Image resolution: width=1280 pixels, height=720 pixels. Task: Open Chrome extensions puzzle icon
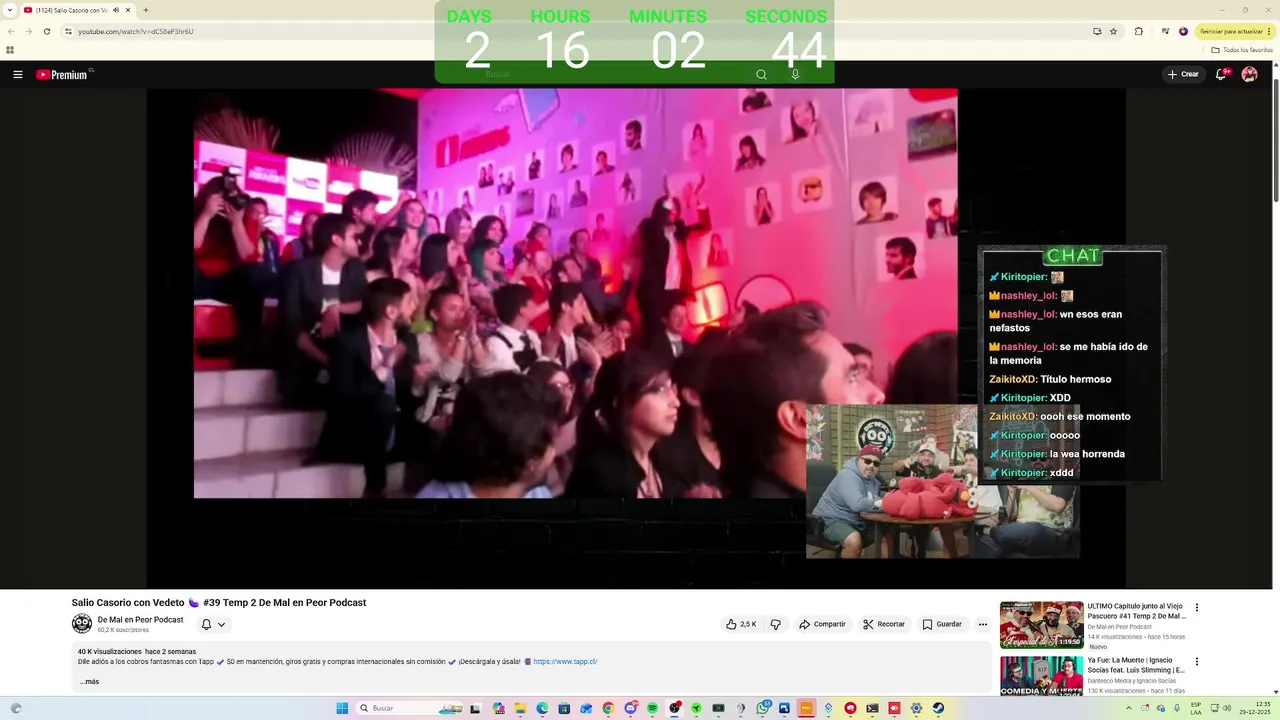1138,31
